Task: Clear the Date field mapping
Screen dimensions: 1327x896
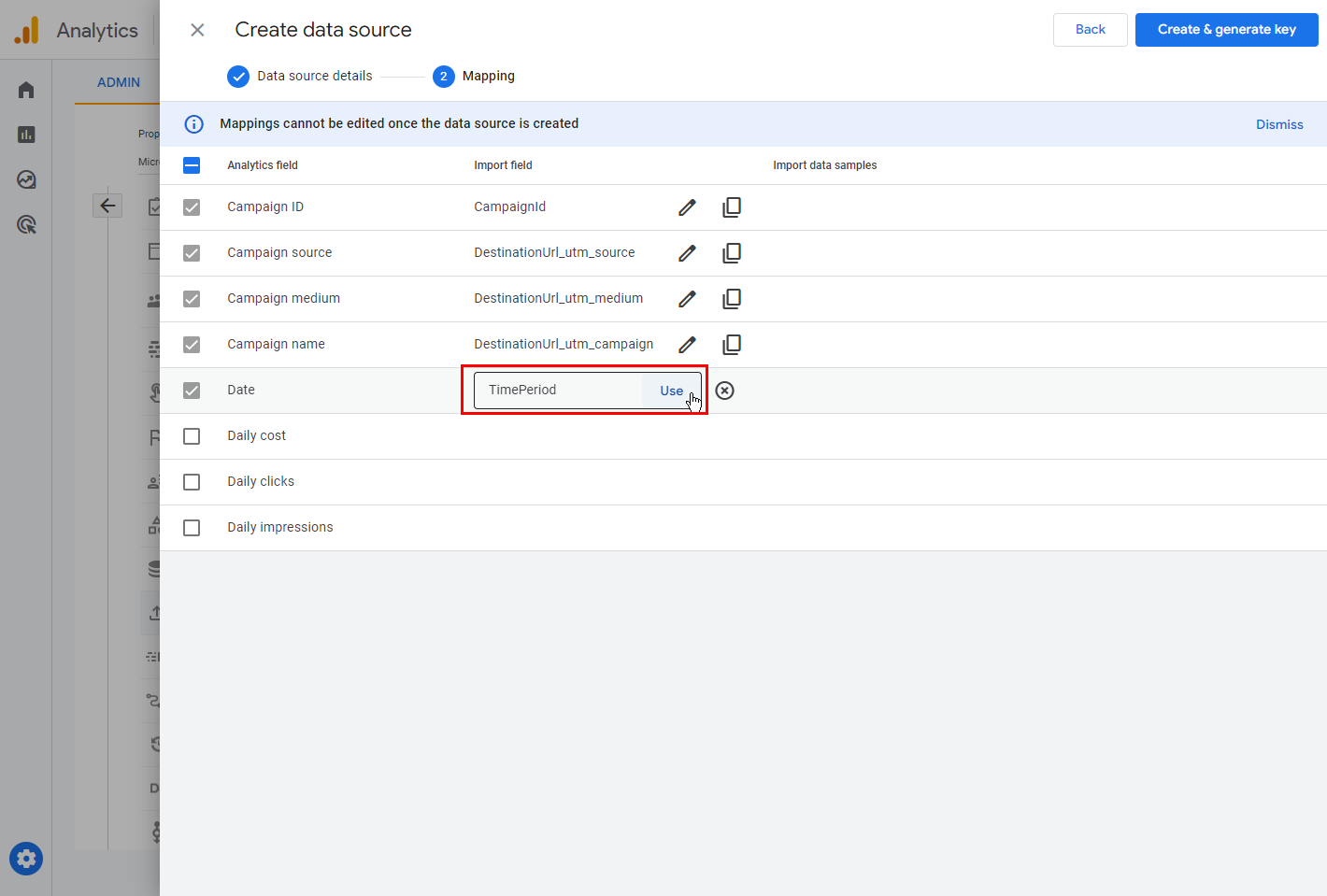Action: [724, 391]
